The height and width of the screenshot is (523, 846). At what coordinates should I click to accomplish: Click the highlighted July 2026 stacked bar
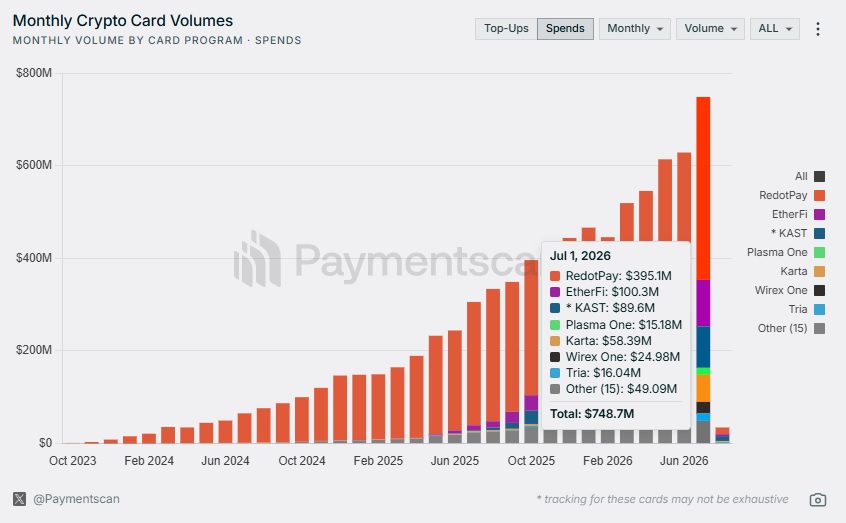pos(703,270)
